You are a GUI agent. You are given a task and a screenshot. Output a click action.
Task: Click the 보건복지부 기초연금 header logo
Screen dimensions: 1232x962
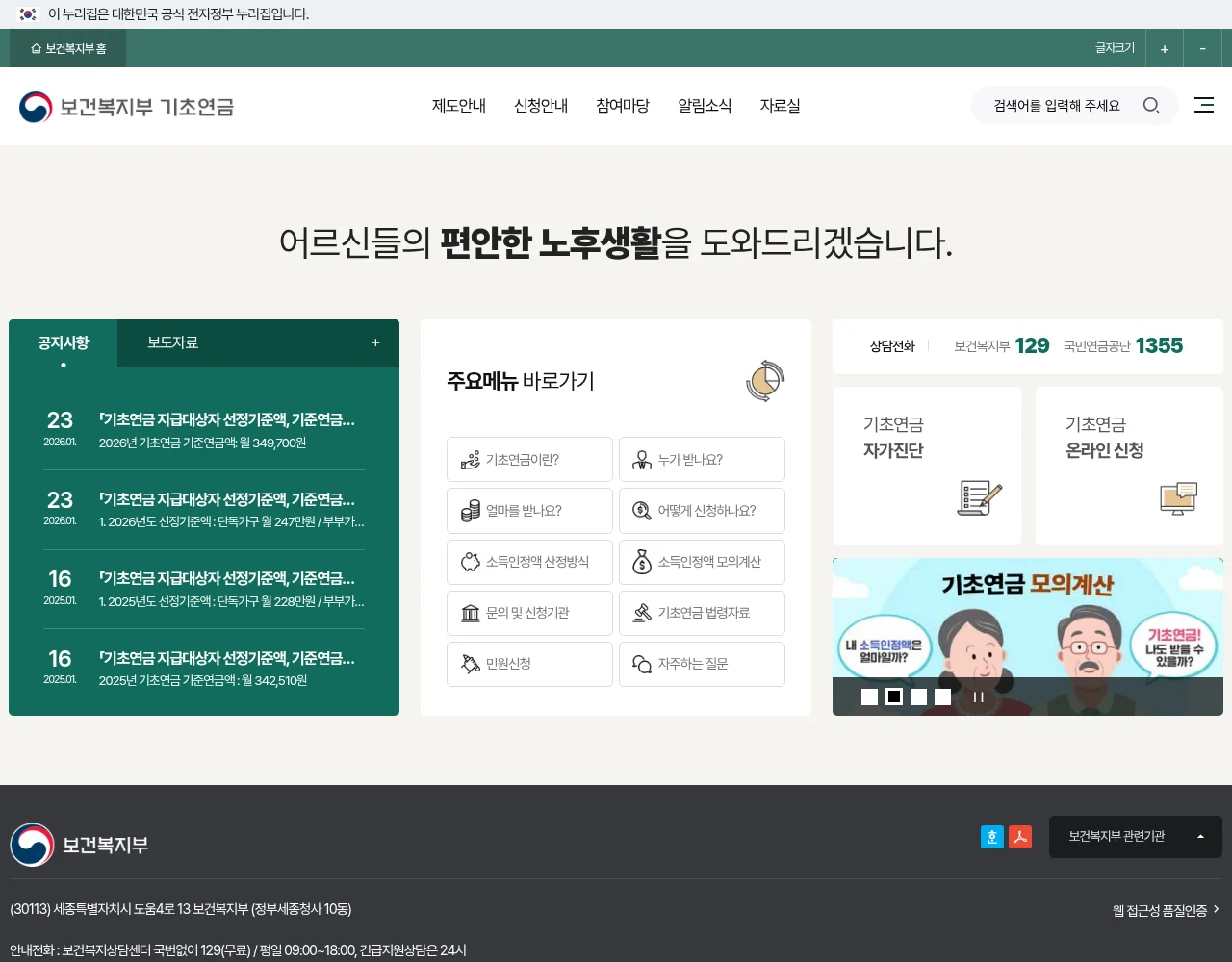pyautogui.click(x=126, y=107)
